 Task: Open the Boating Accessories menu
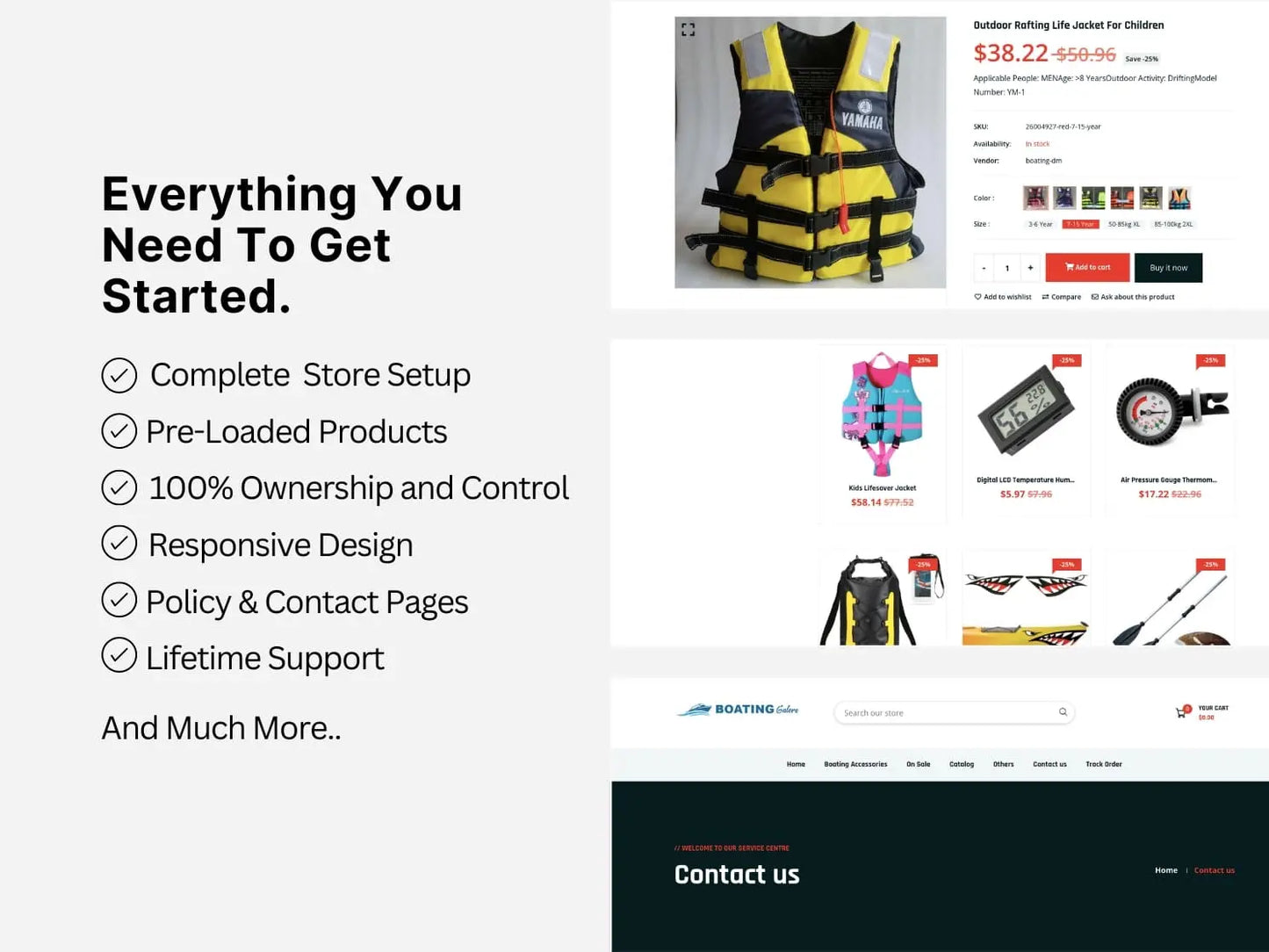pyautogui.click(x=855, y=764)
